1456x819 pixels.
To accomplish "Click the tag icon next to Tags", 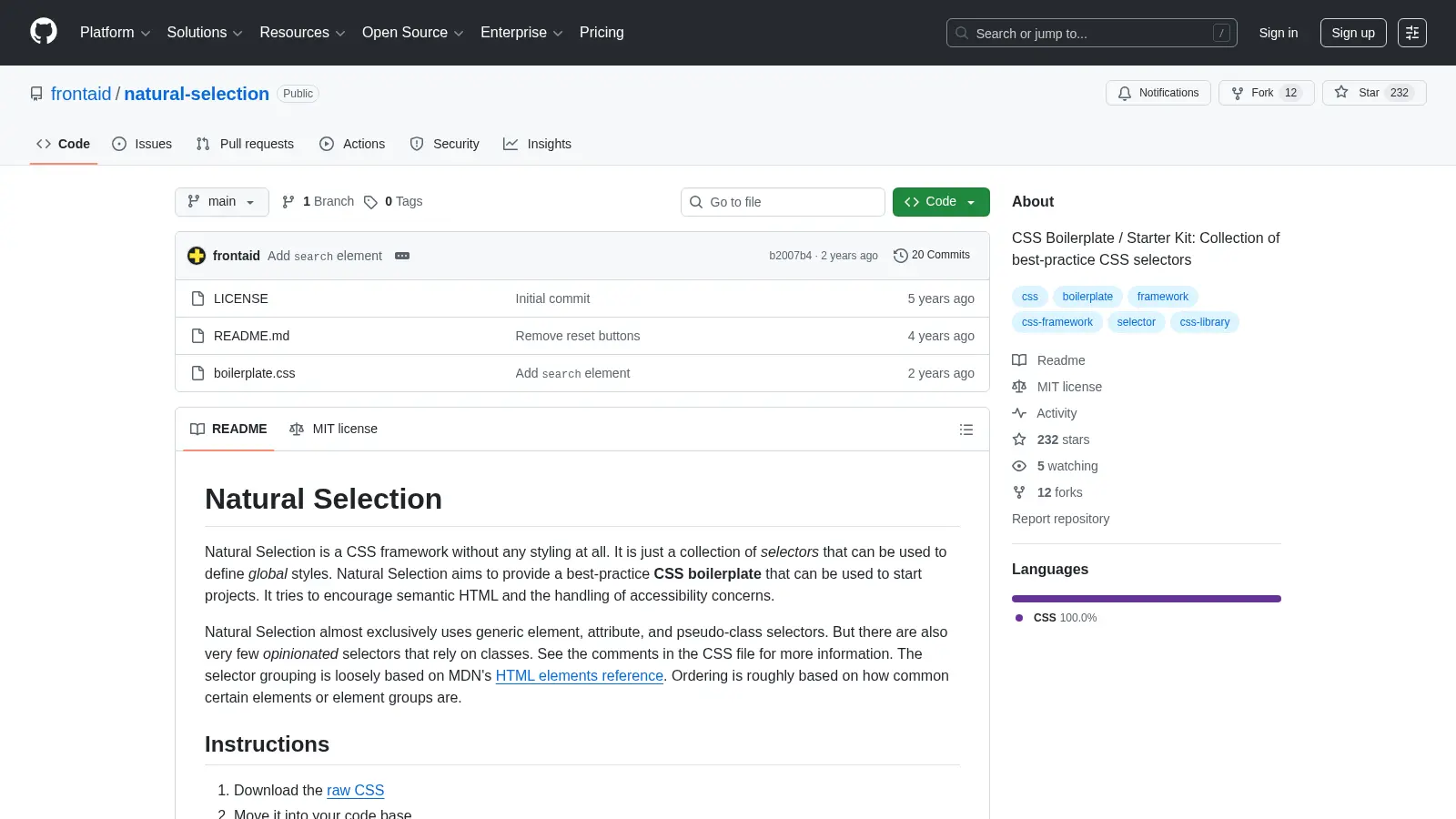I will click(x=370, y=202).
